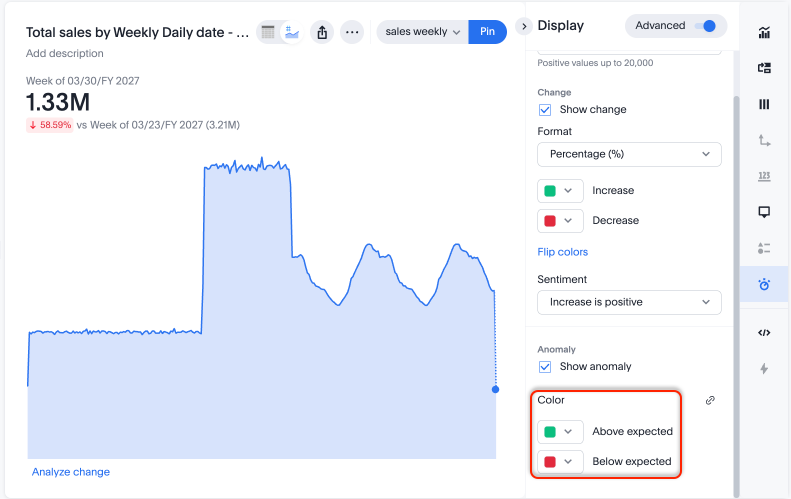The image size is (791, 499).
Task: Open chart type icon in right sidebar
Action: [x=764, y=32]
